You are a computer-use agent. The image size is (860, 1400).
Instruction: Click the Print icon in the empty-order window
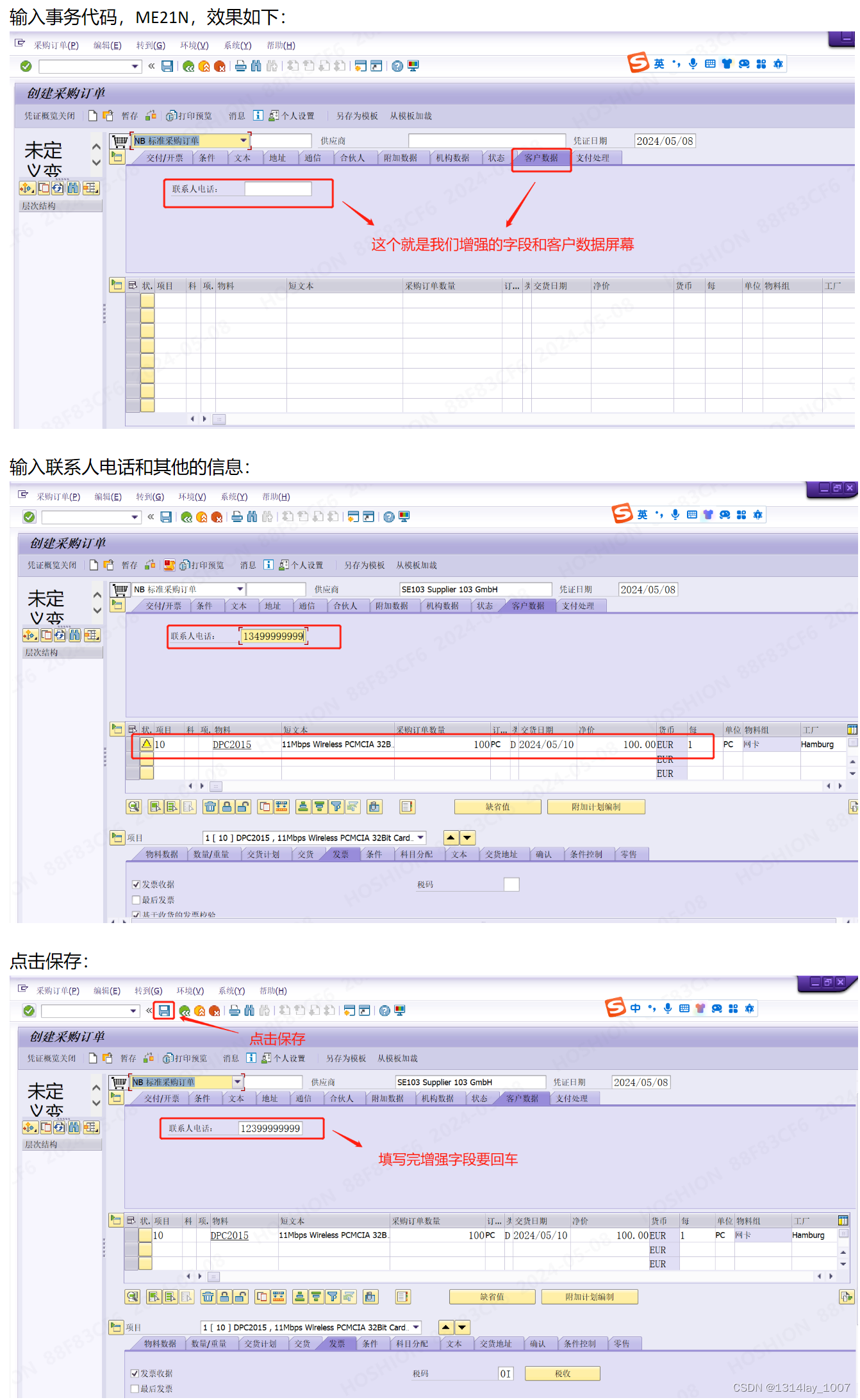click(x=240, y=66)
